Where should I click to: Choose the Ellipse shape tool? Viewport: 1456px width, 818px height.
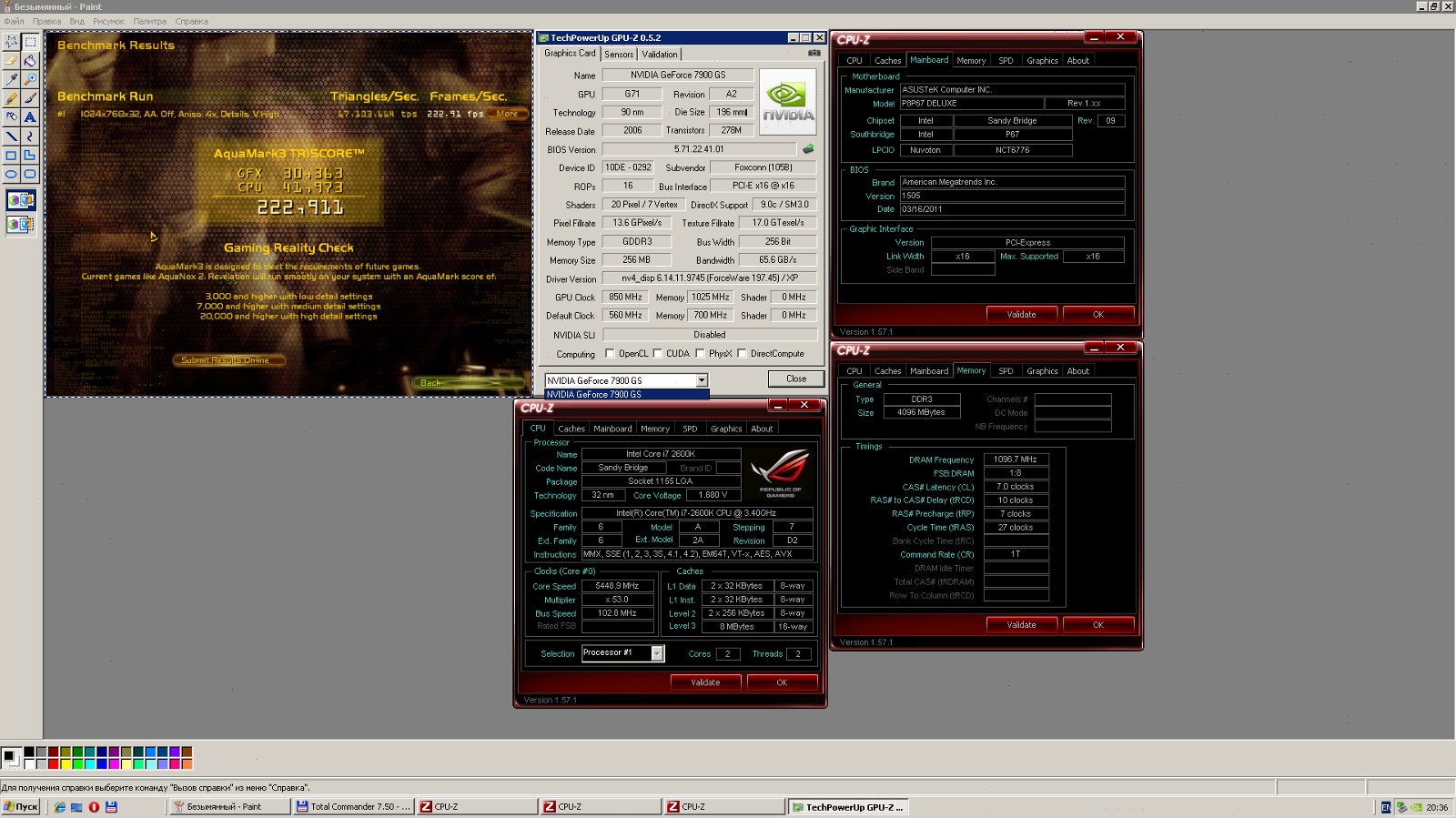11,174
